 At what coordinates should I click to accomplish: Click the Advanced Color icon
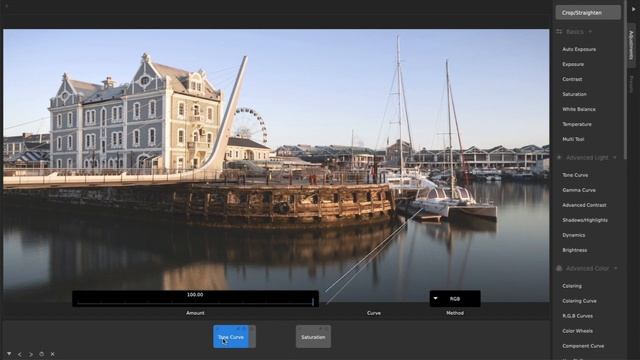[559, 269]
